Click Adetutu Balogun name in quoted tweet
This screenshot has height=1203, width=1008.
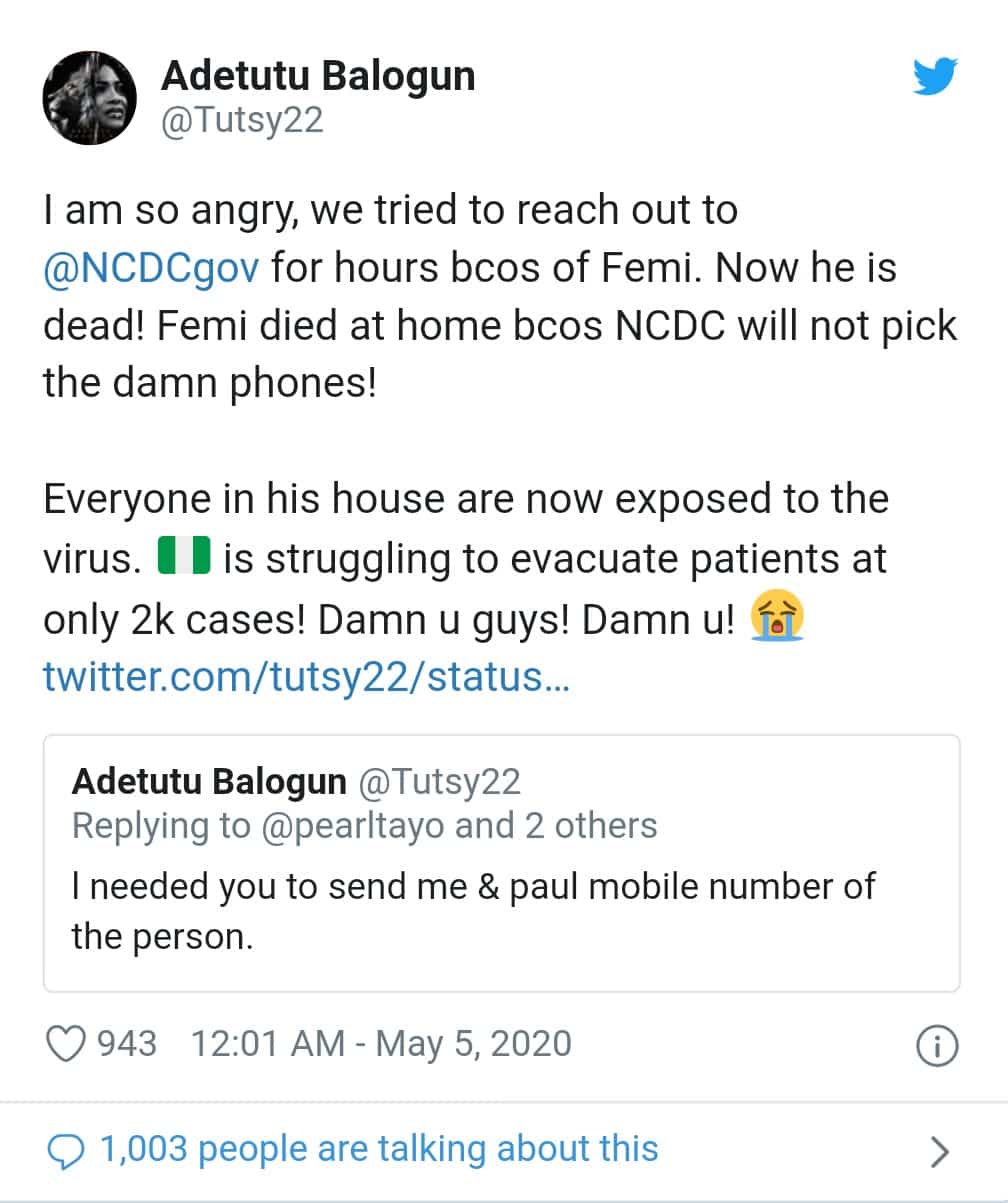tap(209, 782)
